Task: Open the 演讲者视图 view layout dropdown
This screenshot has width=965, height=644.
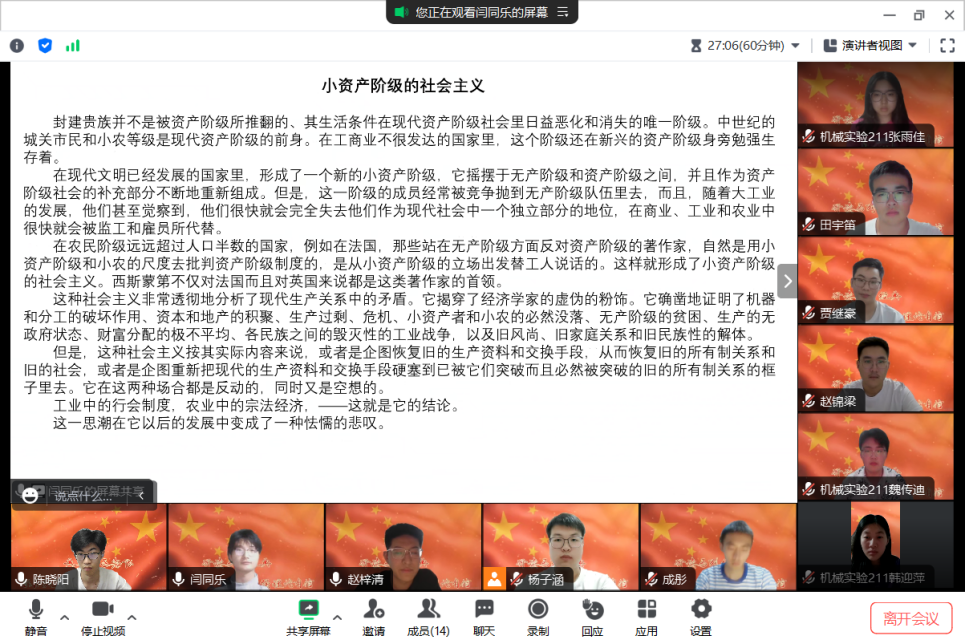Action: [x=865, y=45]
